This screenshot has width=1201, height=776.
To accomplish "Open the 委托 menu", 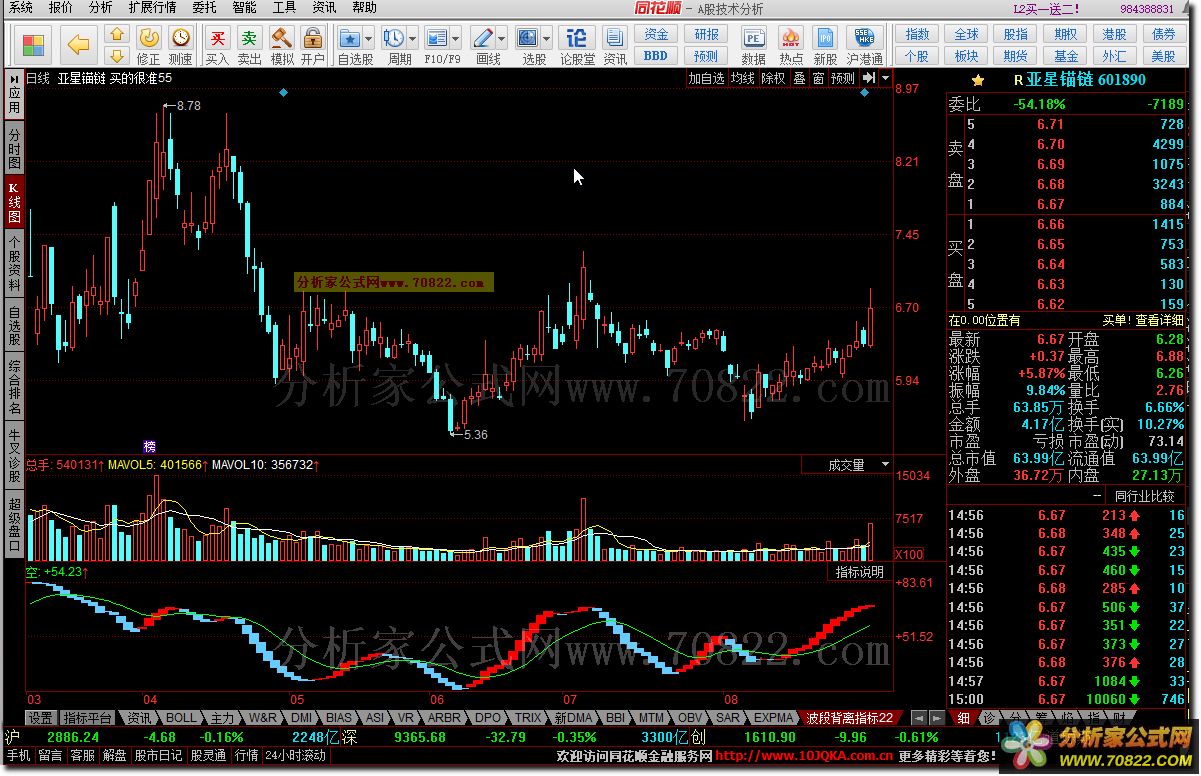I will pyautogui.click(x=204, y=8).
